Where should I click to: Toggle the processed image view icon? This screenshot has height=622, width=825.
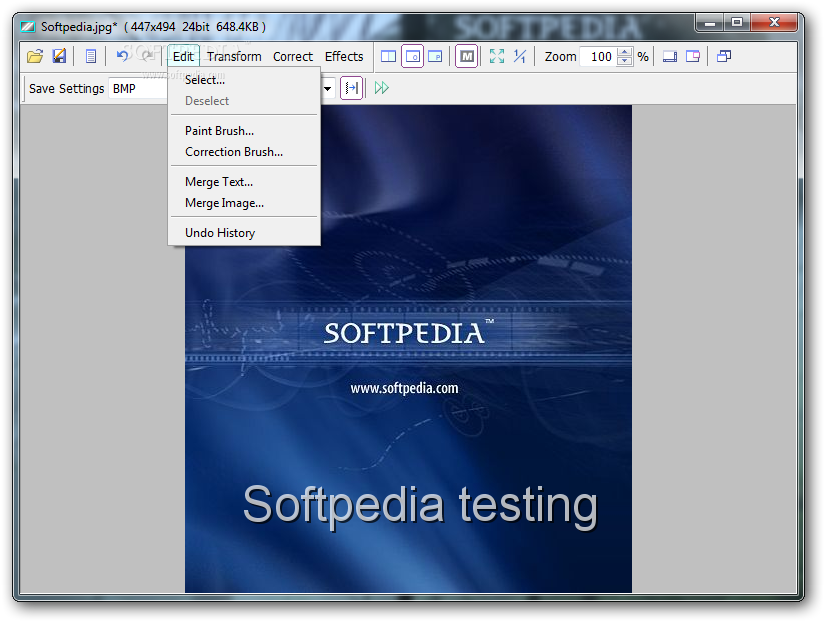(435, 56)
